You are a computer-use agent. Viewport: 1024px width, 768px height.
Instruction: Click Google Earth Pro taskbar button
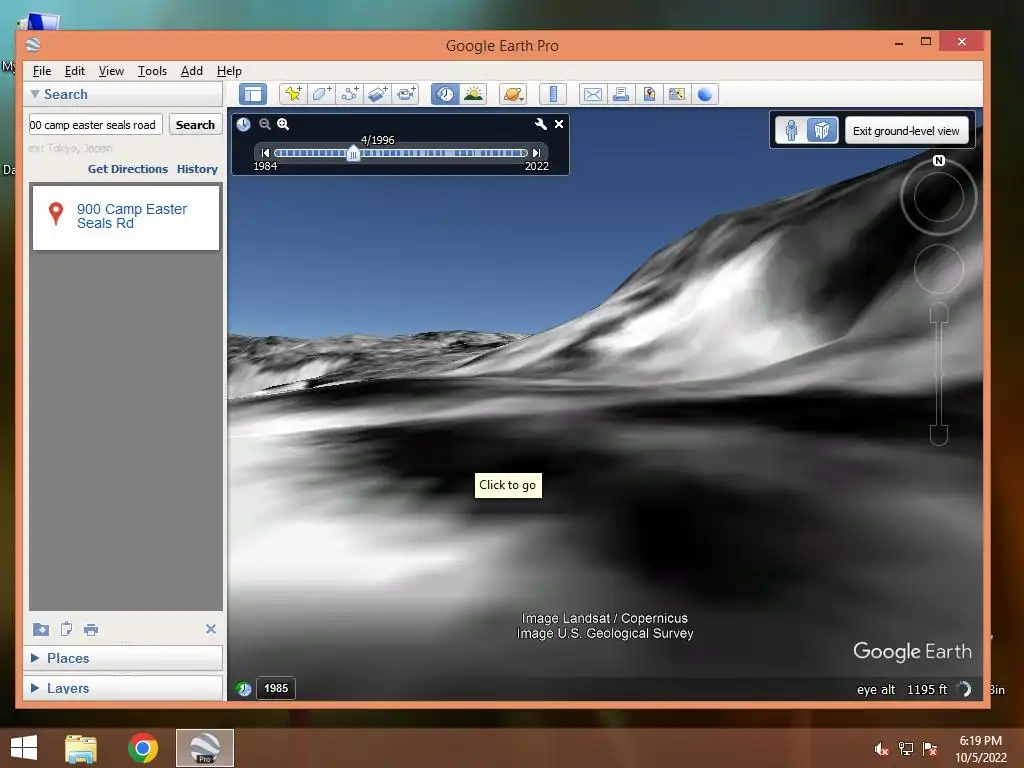point(204,748)
